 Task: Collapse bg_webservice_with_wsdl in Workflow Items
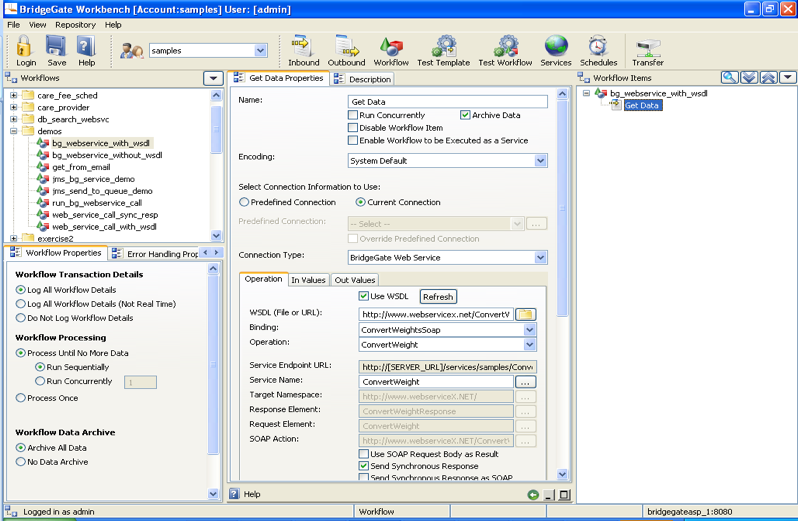(x=586, y=93)
